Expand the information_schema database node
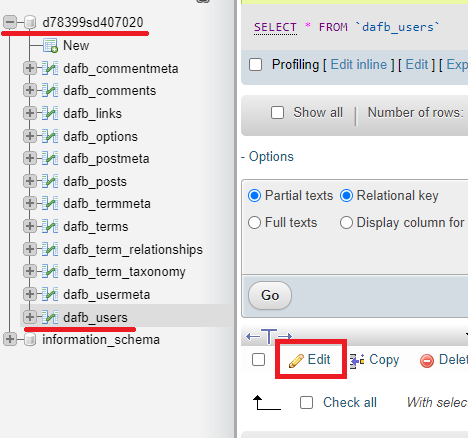The height and width of the screenshot is (438, 468). 10,339
